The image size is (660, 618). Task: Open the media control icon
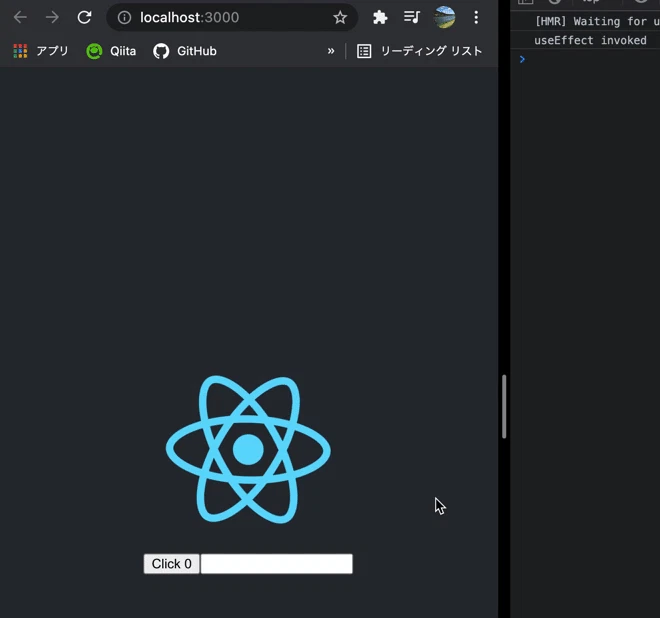tap(412, 17)
